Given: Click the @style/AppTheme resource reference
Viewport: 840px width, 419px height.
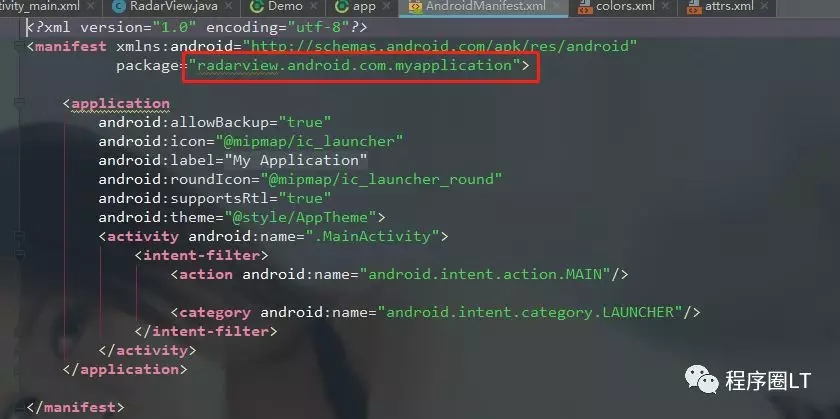Looking at the screenshot, I should coord(301,217).
